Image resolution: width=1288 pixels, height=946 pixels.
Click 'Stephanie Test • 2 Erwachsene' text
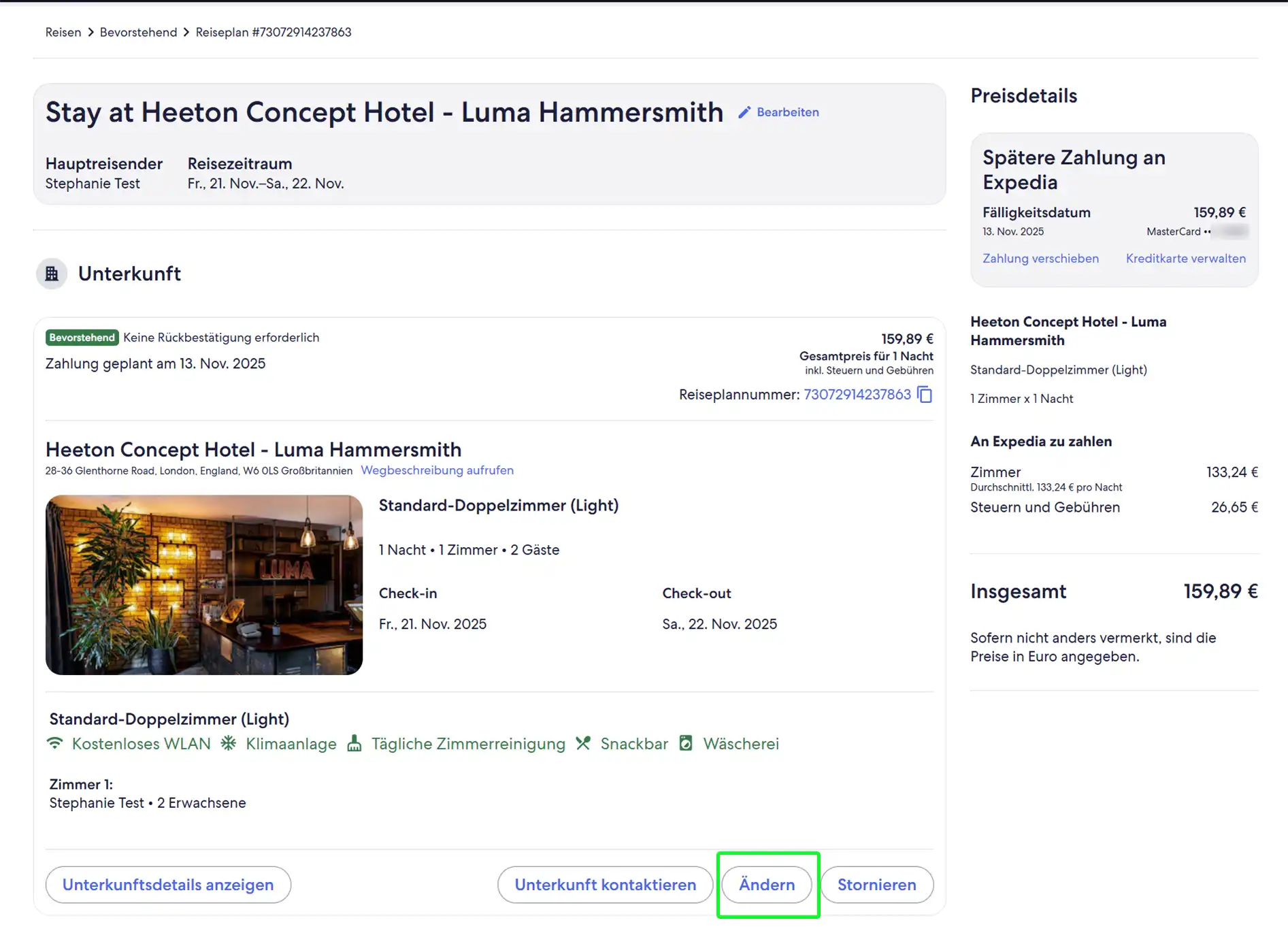click(148, 803)
